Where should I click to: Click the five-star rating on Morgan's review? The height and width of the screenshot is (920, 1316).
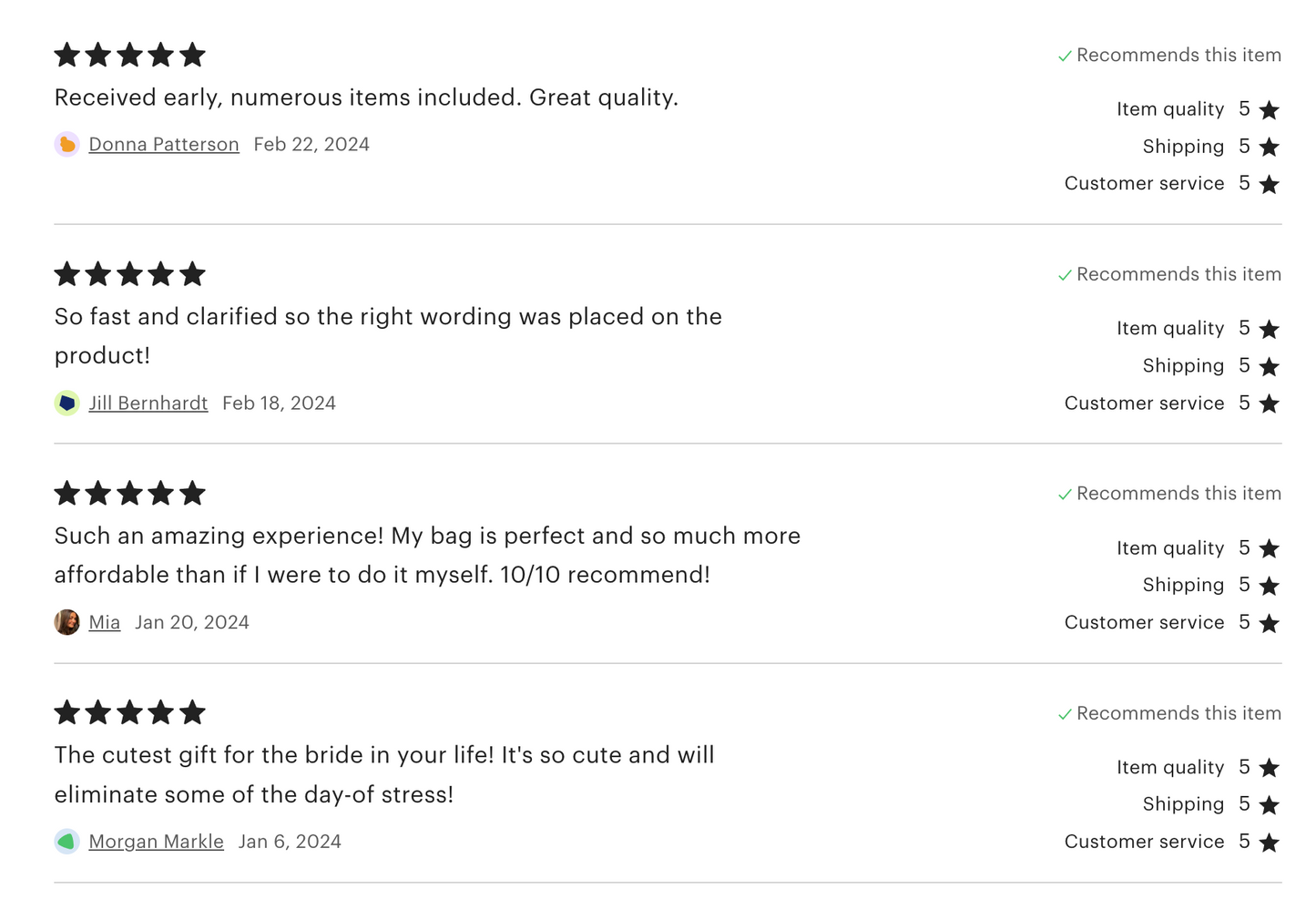(x=129, y=712)
